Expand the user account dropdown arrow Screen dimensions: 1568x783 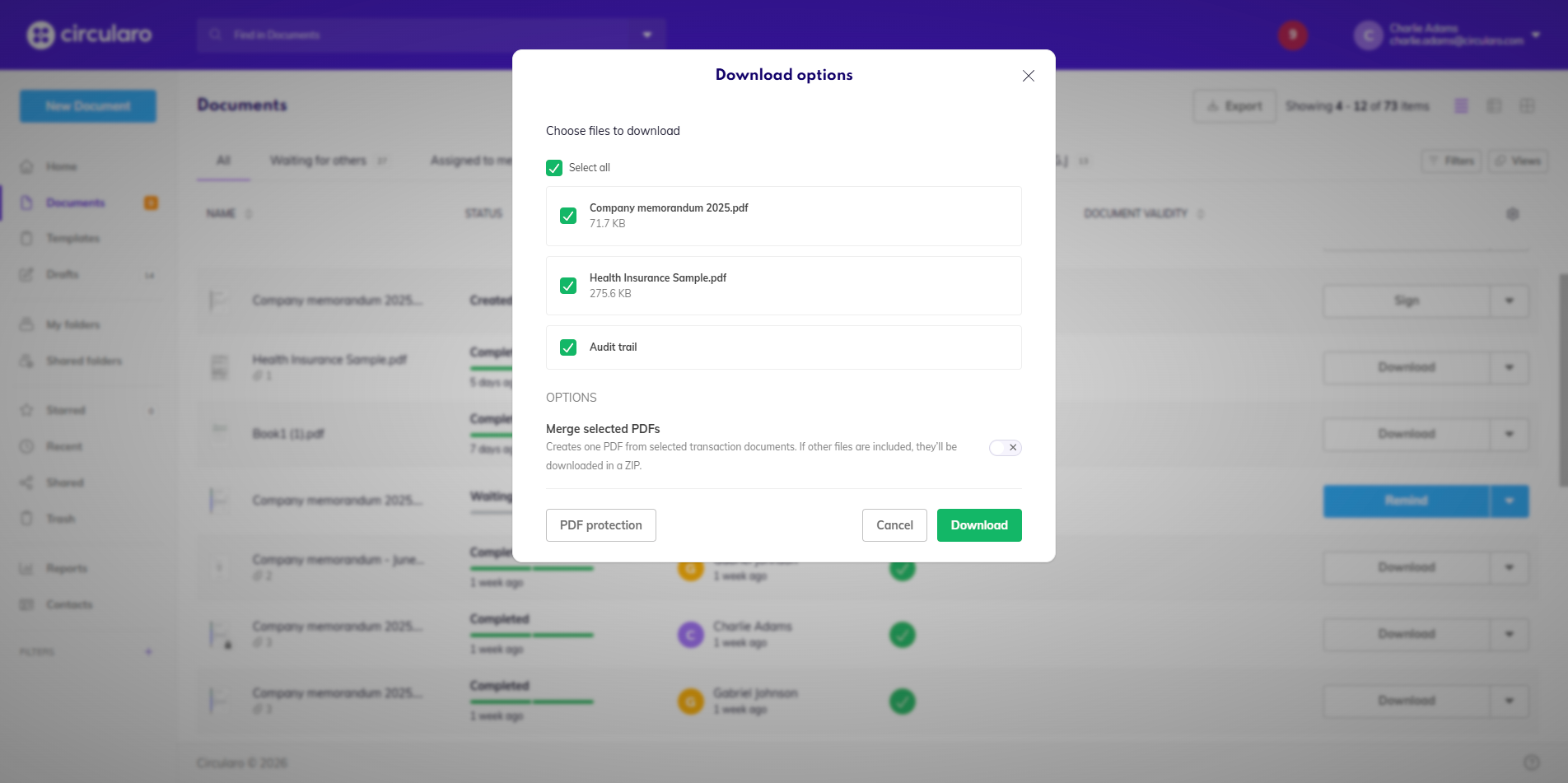click(1535, 35)
